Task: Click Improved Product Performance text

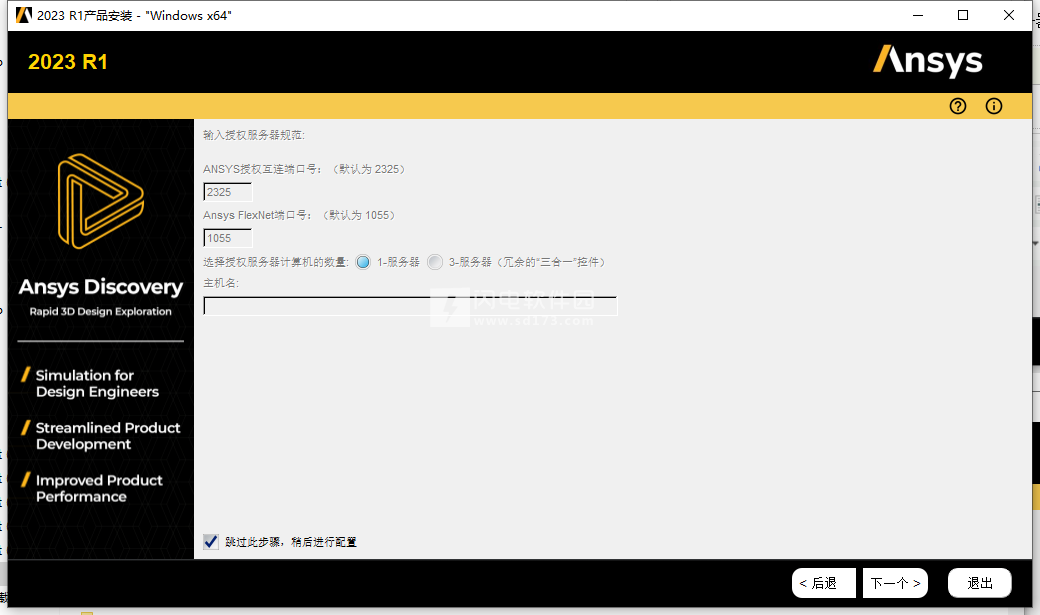Action: pos(99,488)
